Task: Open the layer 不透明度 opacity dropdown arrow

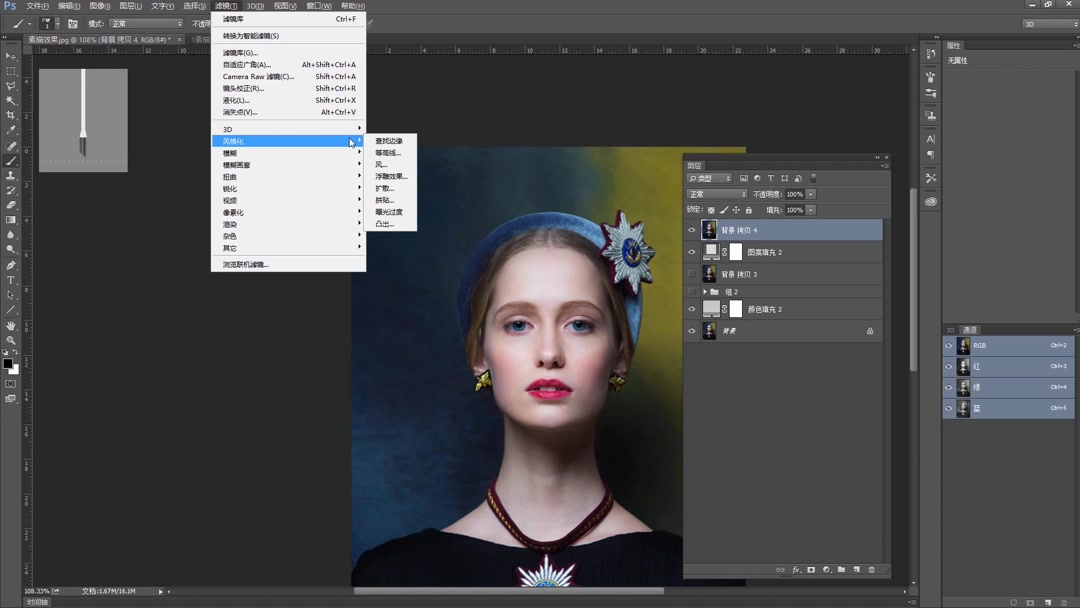Action: [x=811, y=194]
